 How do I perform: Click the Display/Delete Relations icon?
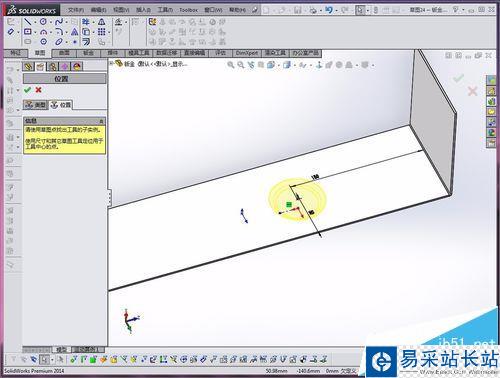point(118,22)
